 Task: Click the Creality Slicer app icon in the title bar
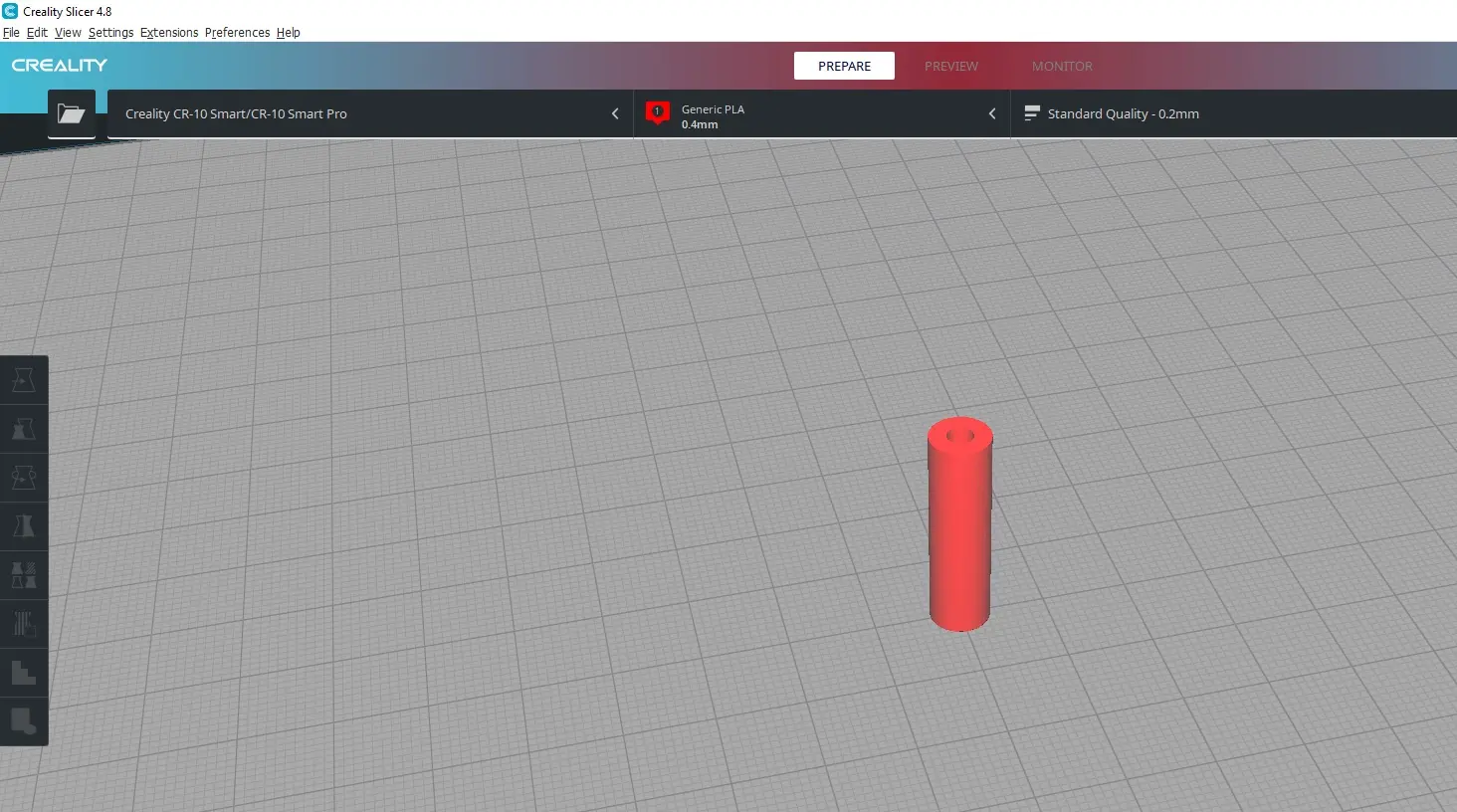(10, 11)
